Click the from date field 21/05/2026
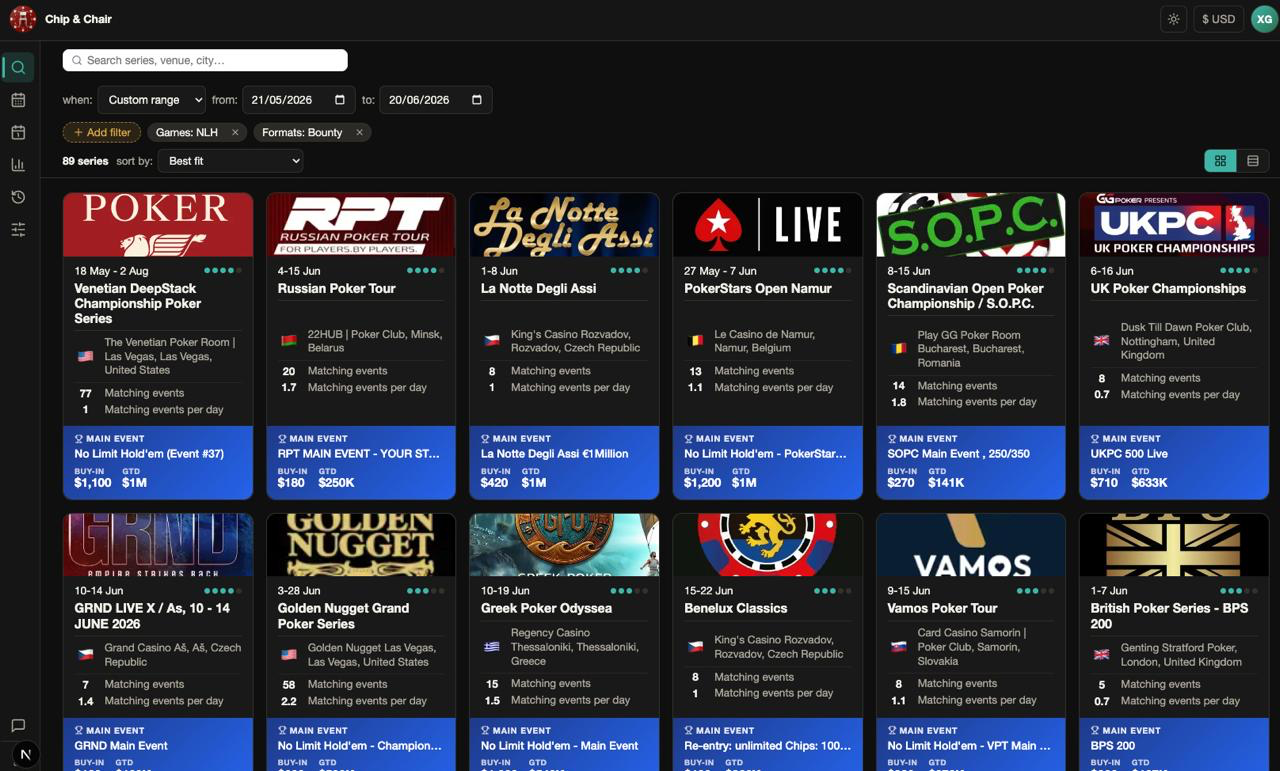1280x771 pixels. click(x=299, y=100)
